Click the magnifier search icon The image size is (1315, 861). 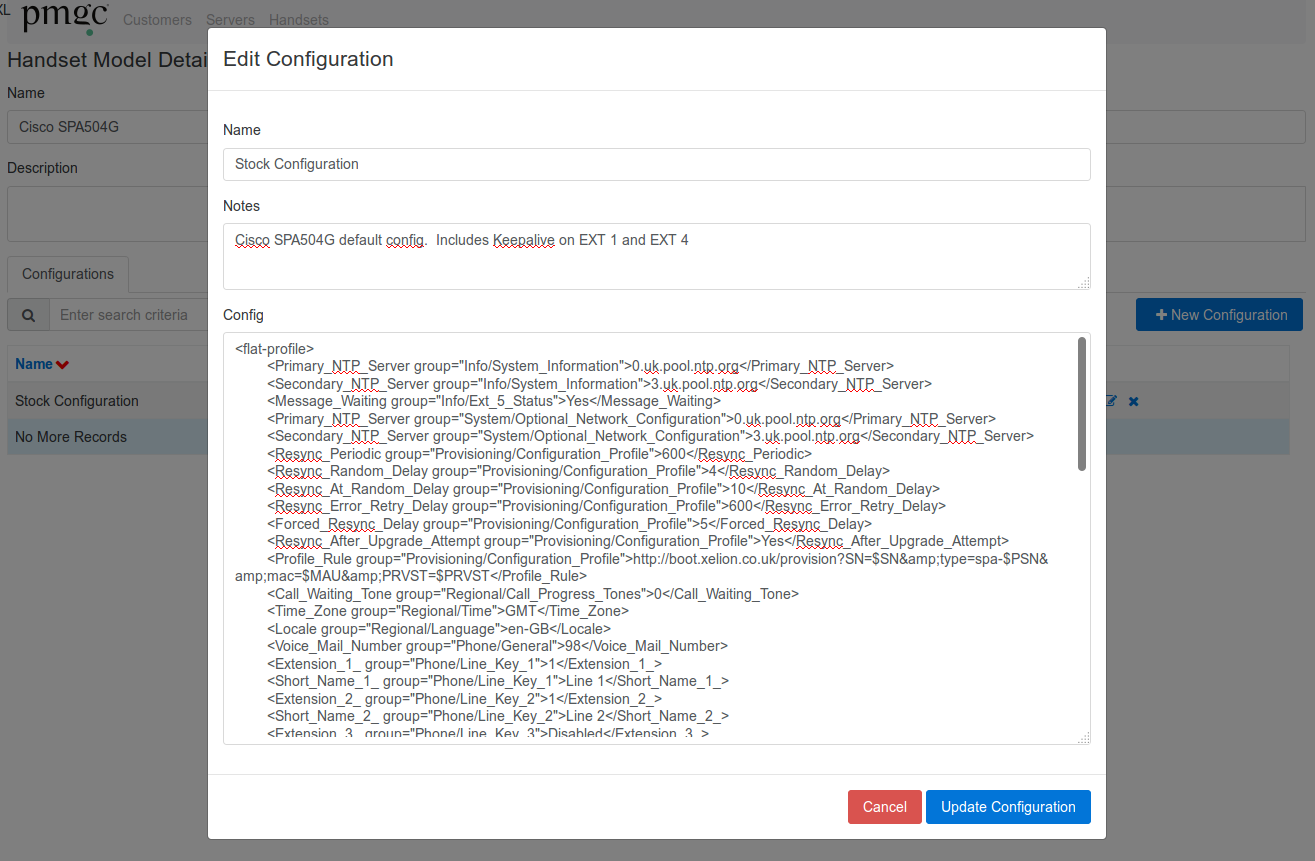(29, 315)
